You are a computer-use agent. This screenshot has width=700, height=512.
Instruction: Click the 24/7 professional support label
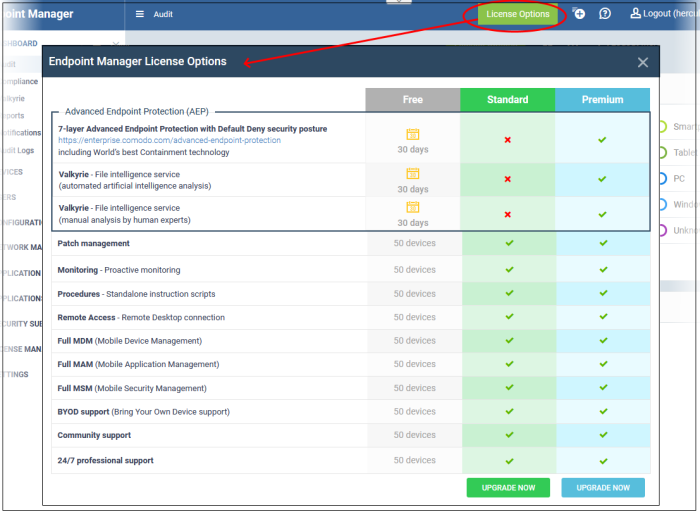pos(105,460)
